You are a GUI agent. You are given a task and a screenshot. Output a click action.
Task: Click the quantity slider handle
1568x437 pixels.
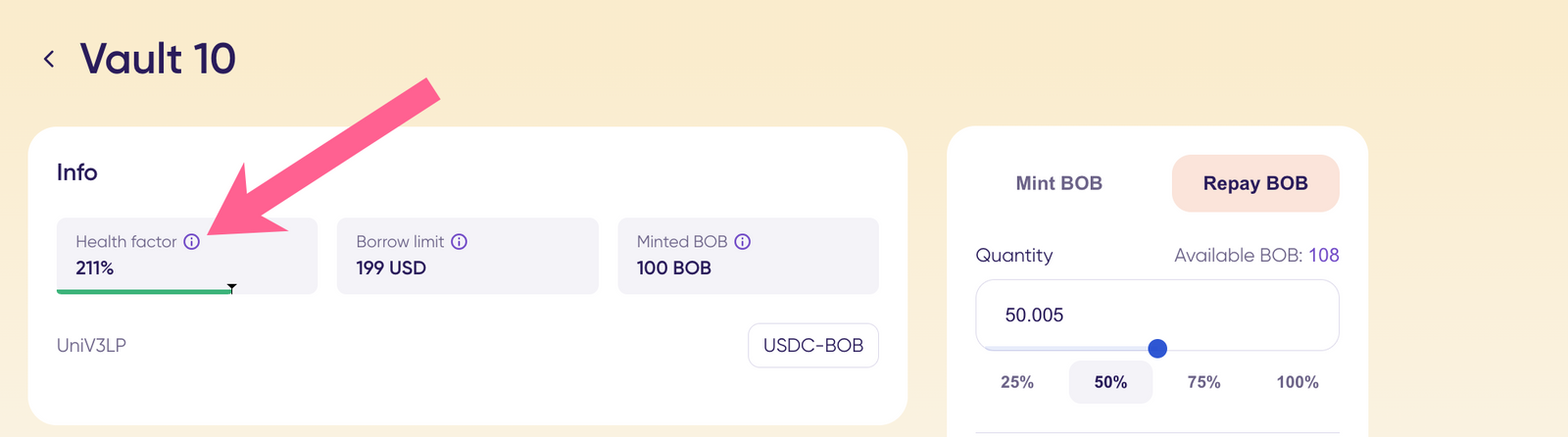click(1157, 349)
